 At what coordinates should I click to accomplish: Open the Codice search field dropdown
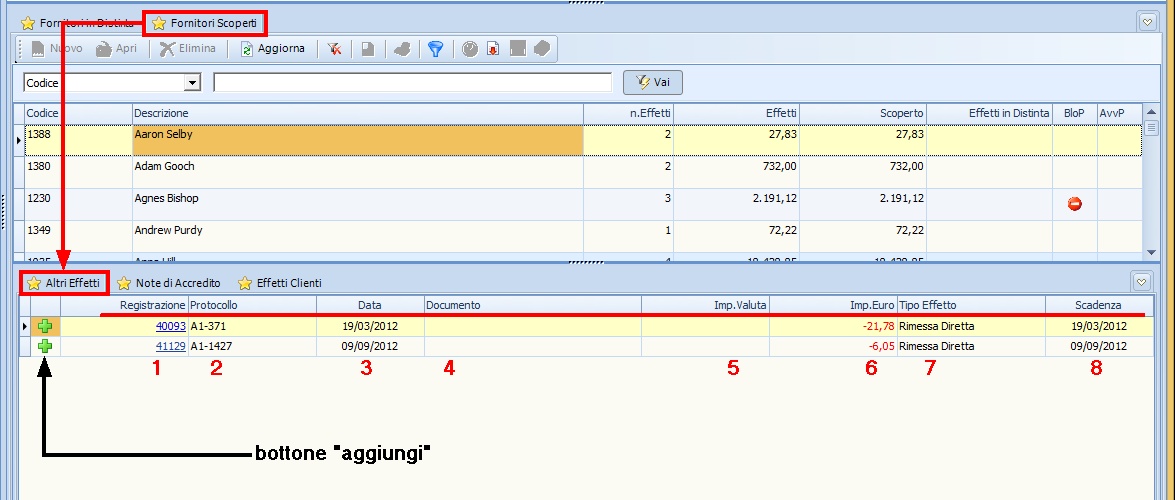[x=193, y=82]
